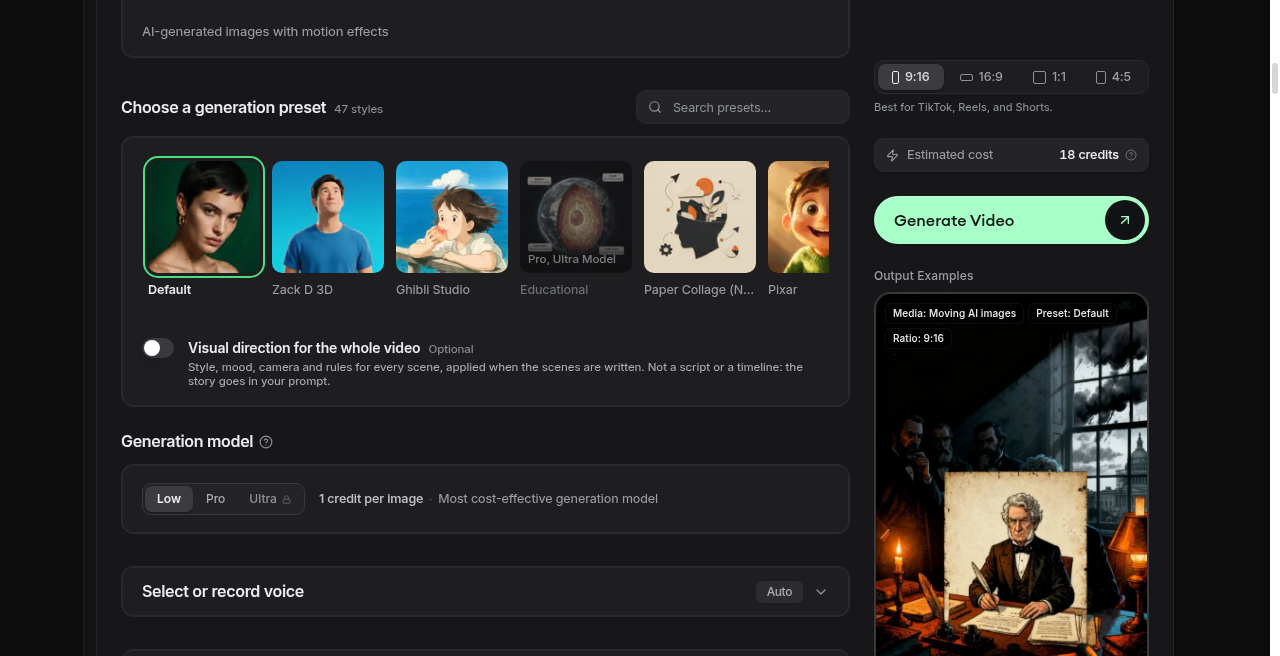Click 'Pro, Ultra Model' badge on Educational
The height and width of the screenshot is (656, 1280).
pyautogui.click(x=572, y=259)
